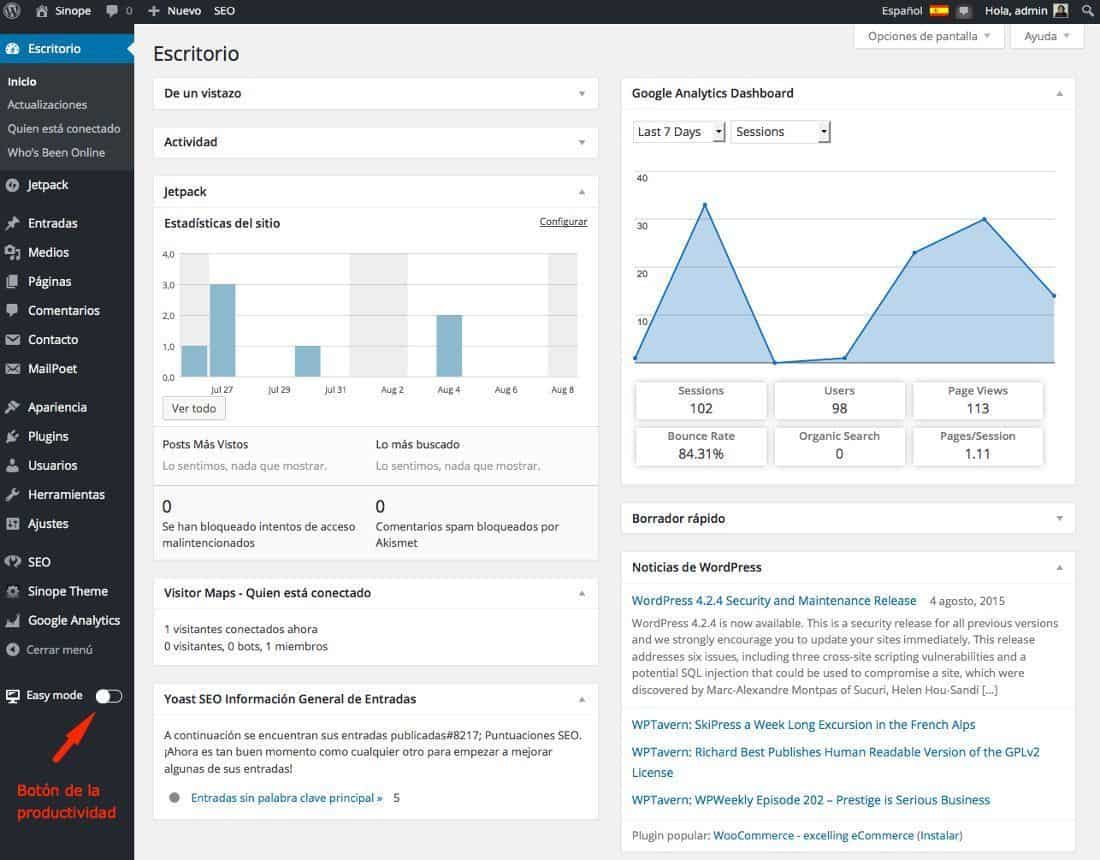The height and width of the screenshot is (860, 1100).
Task: Click the Jul 27 bar in Jetpack chart
Action: coord(222,330)
